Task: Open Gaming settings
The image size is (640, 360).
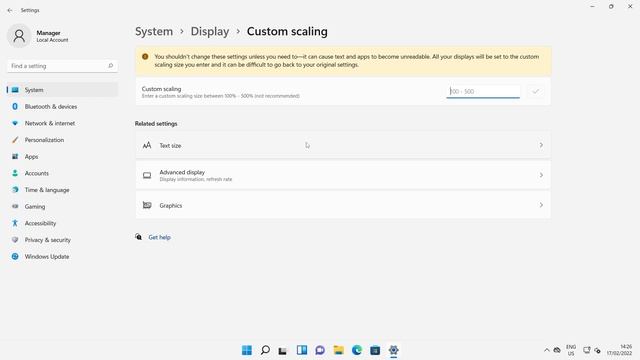Action: (x=62, y=207)
